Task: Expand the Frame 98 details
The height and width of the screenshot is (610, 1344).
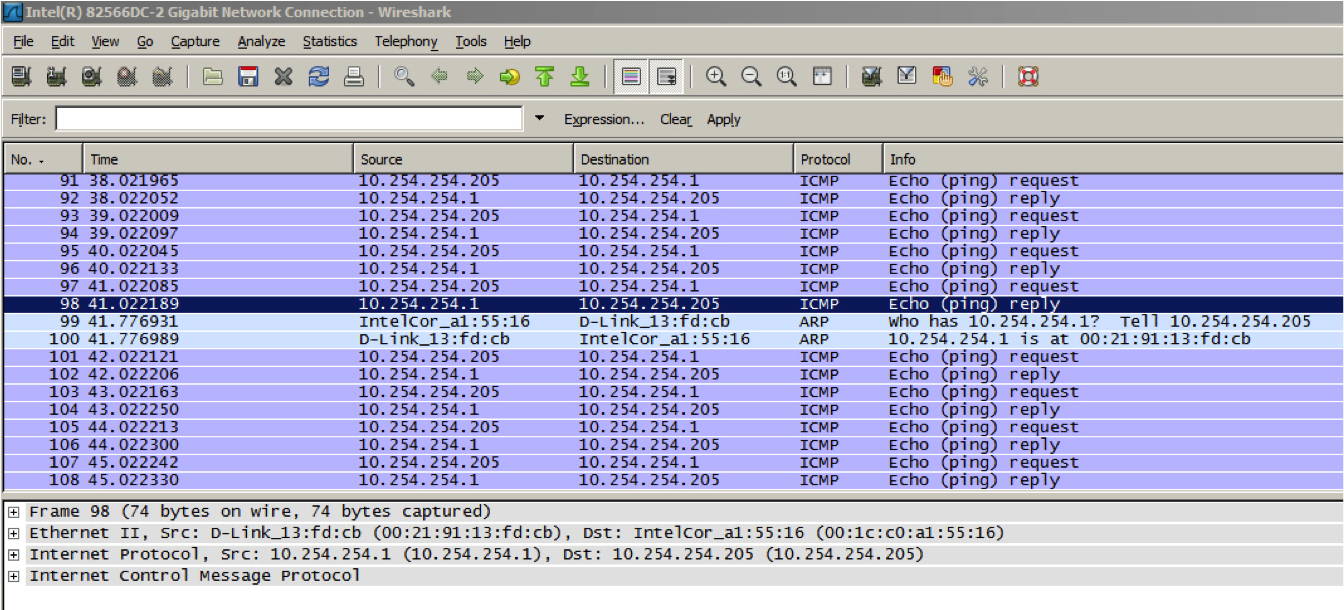Action: [14, 511]
